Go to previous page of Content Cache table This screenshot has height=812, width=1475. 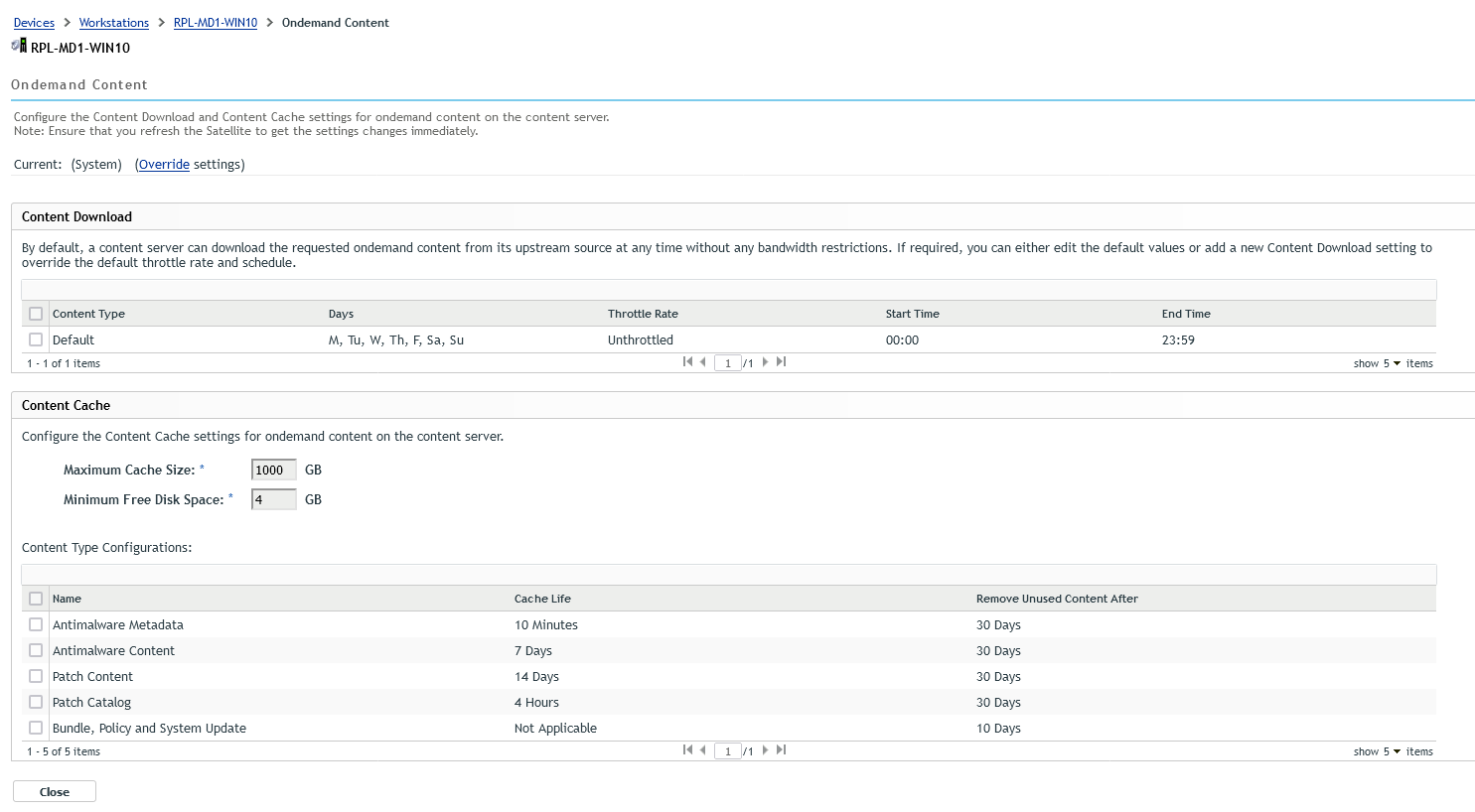click(x=703, y=750)
